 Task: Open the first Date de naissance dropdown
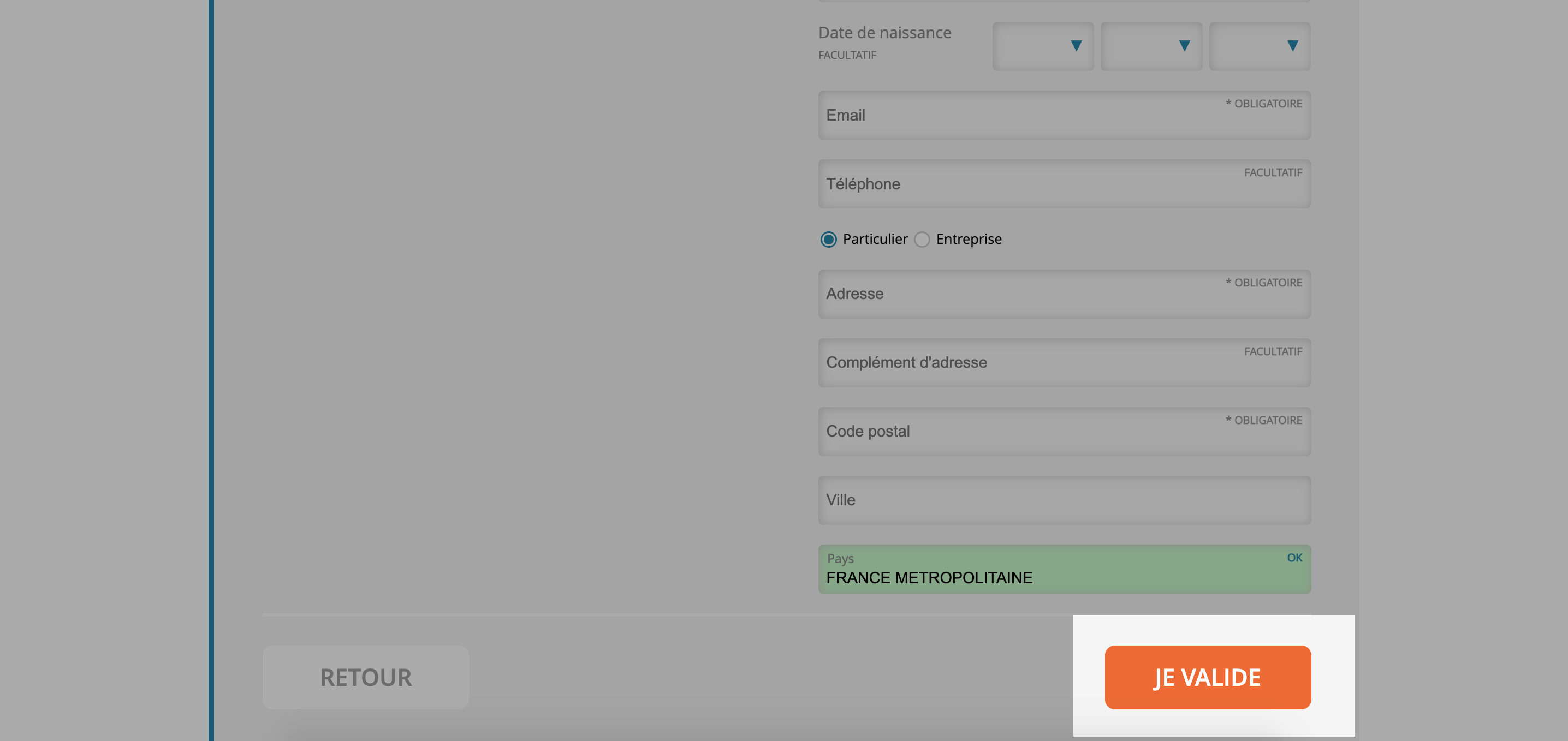point(1043,46)
